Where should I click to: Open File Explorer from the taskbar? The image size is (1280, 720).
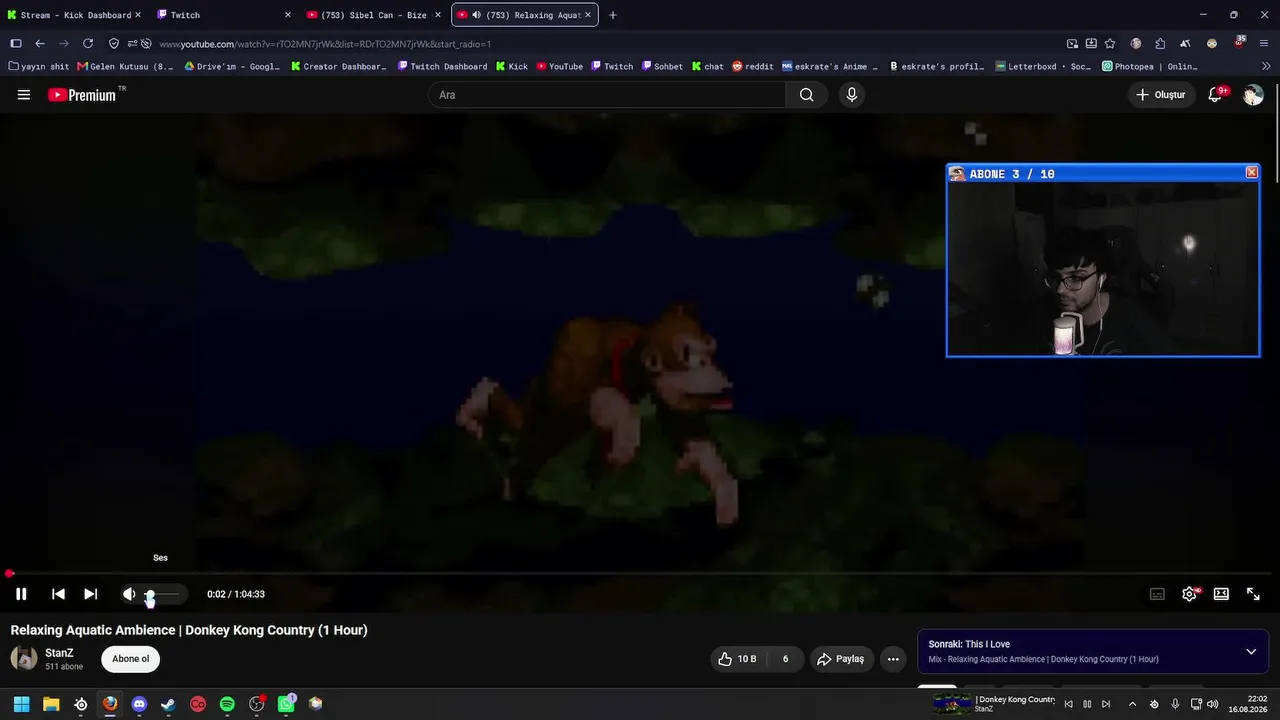coord(51,704)
